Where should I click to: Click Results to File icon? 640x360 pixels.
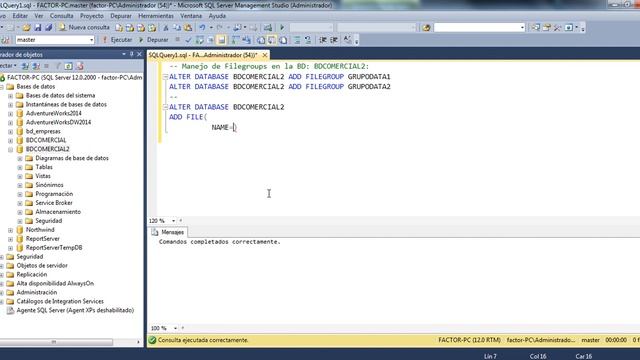click(x=283, y=40)
